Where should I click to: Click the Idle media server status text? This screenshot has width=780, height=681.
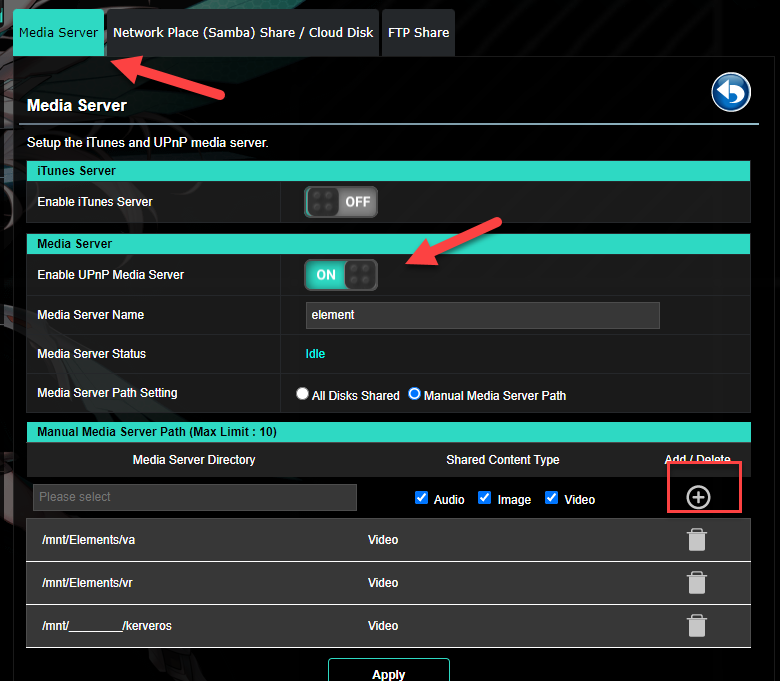pos(315,354)
